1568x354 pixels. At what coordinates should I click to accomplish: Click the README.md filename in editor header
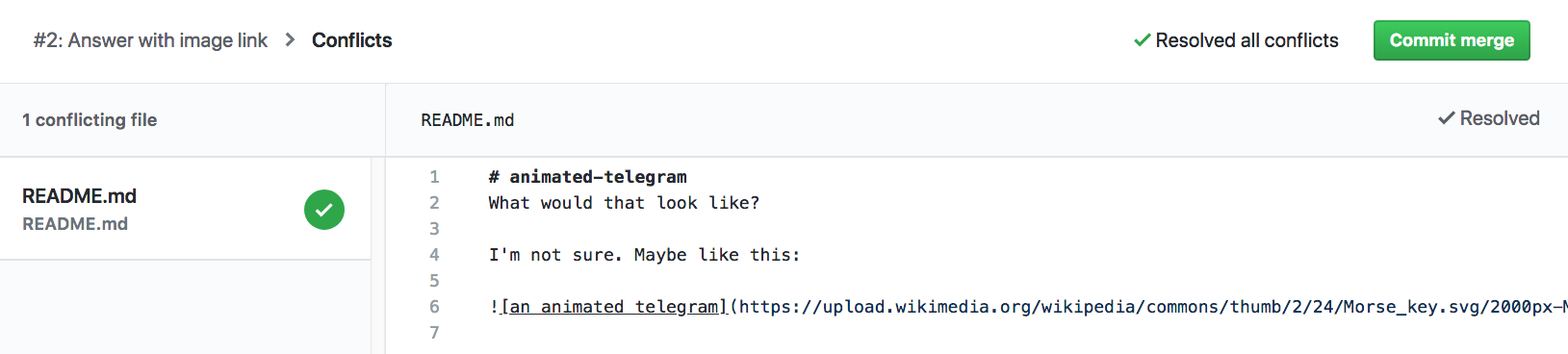[x=468, y=120]
